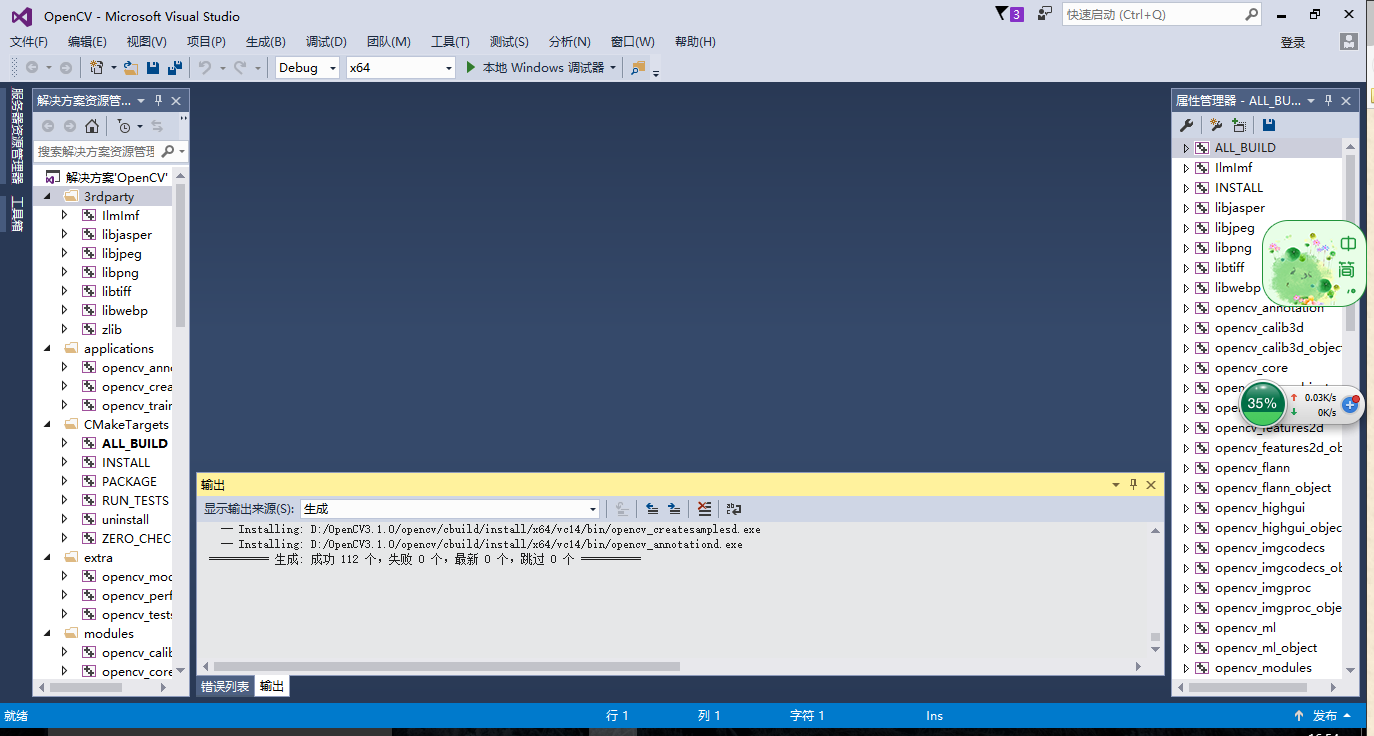
Task: Click the Undo icon in the toolbar
Action: pyautogui.click(x=205, y=67)
